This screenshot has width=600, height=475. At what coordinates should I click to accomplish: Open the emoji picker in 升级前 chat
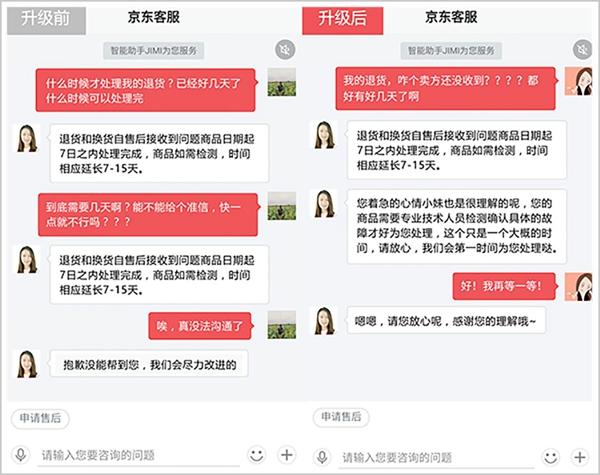click(x=256, y=455)
